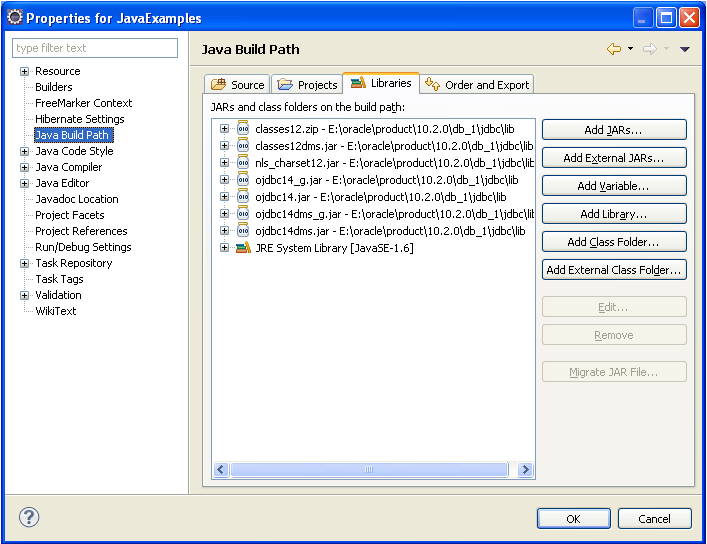Click the Add External JARs... button

click(614, 158)
